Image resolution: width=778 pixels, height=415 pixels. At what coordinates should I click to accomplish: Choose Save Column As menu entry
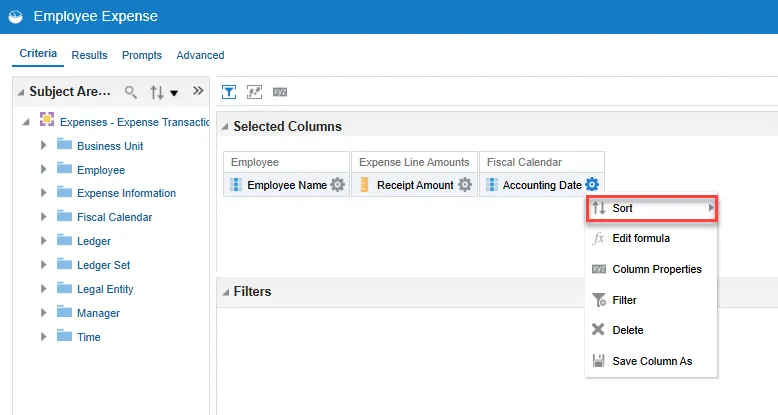click(651, 361)
